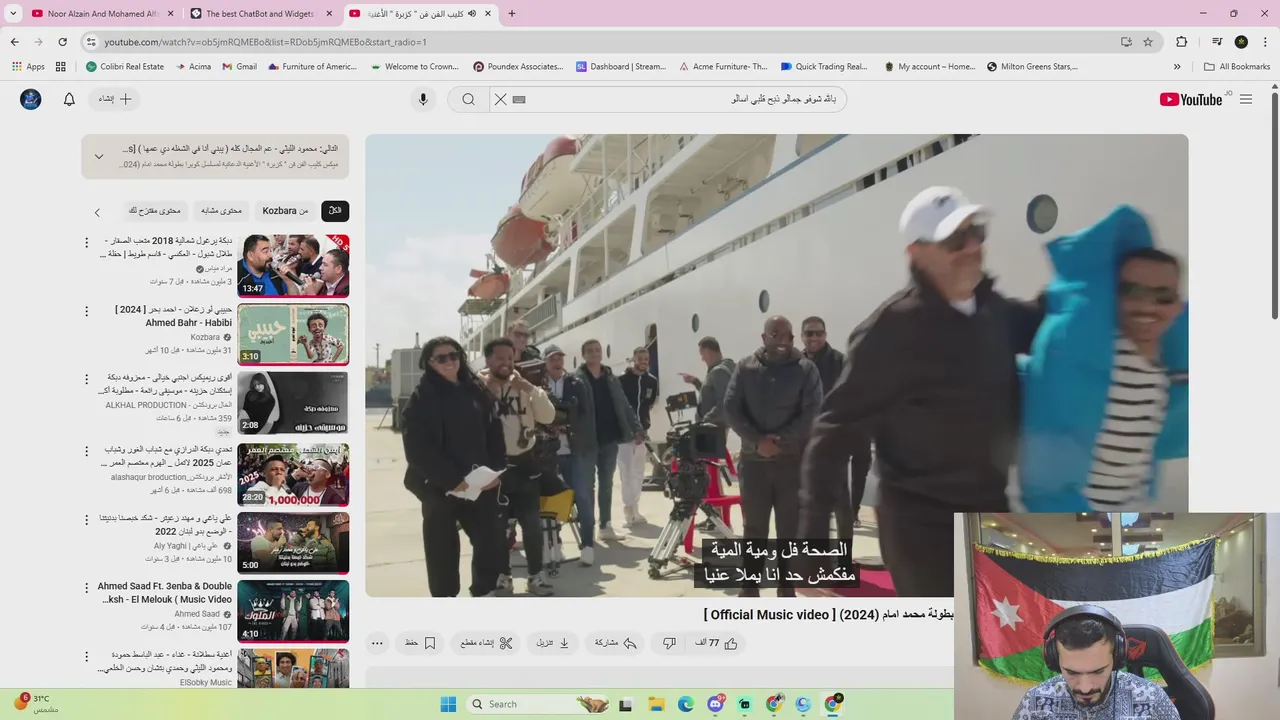Open options for Ahmed Bahr - Habibi video
The height and width of the screenshot is (720, 1280).
point(86,311)
